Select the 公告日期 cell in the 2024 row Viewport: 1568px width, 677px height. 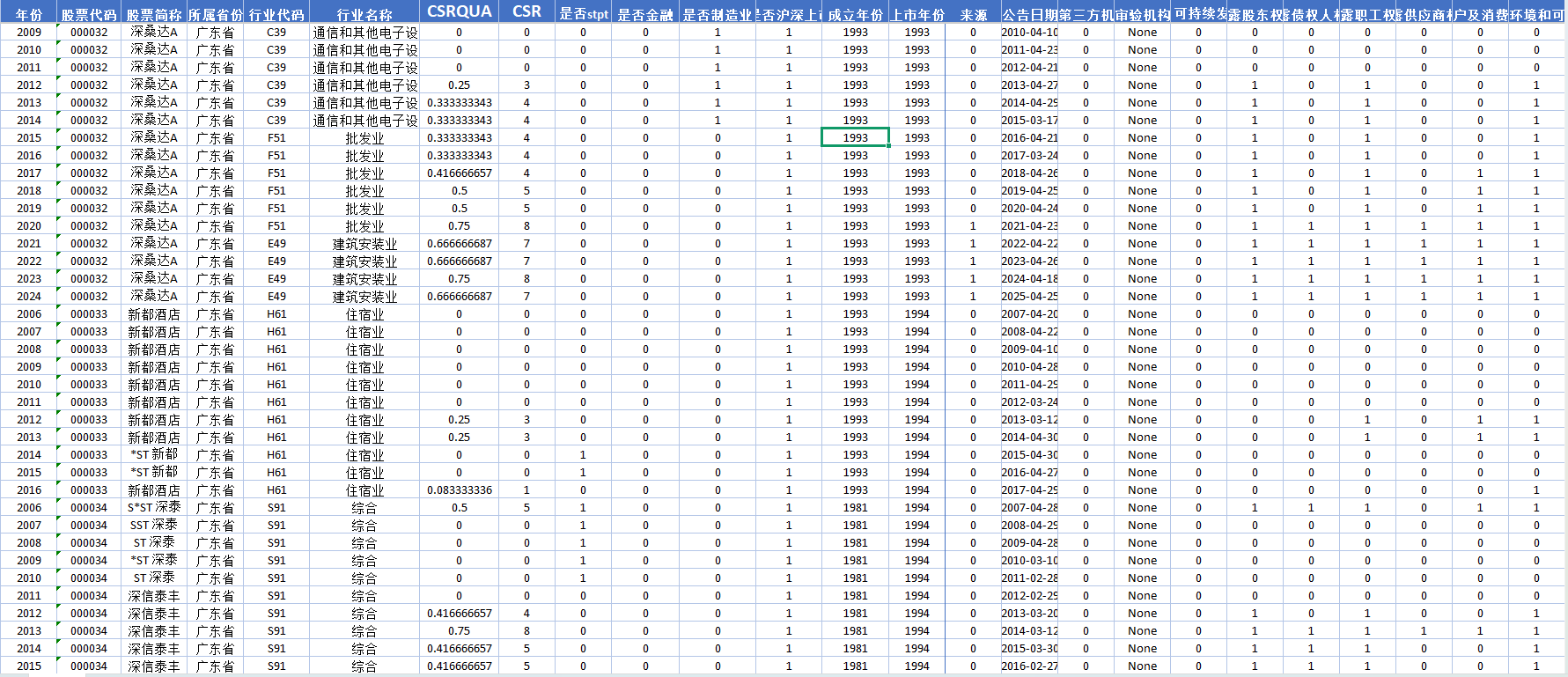[1029, 296]
